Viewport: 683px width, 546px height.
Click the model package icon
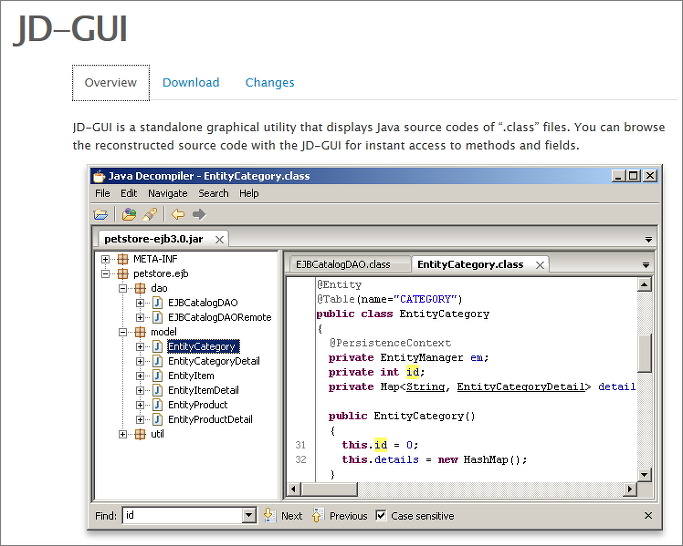coord(140,332)
